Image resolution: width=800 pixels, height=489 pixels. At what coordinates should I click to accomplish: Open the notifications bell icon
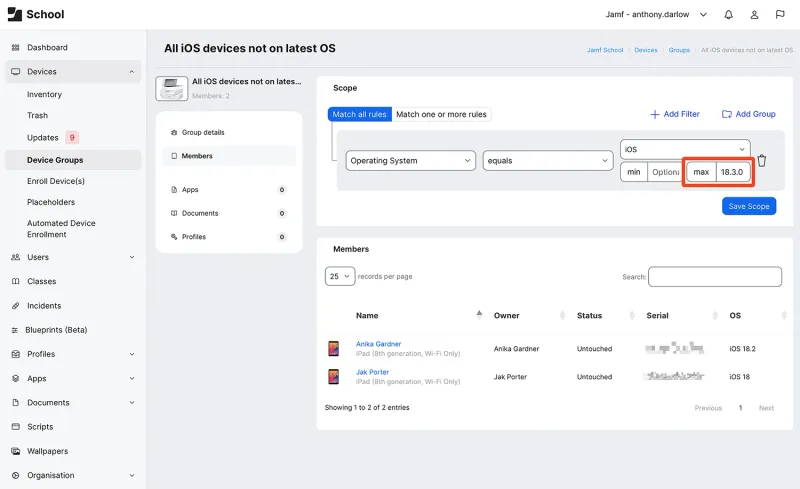pyautogui.click(x=729, y=15)
